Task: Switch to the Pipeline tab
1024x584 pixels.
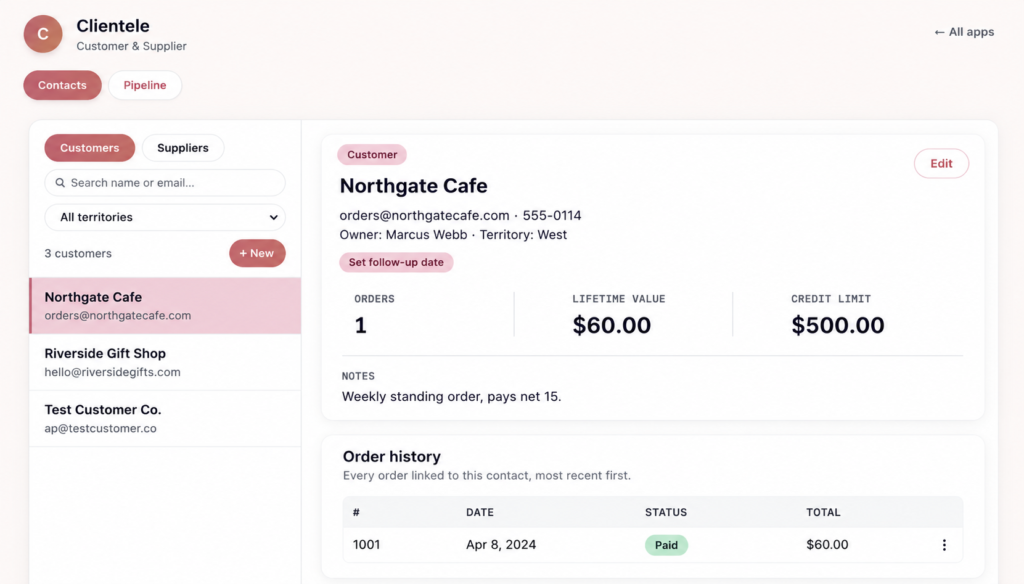Action: click(x=145, y=85)
